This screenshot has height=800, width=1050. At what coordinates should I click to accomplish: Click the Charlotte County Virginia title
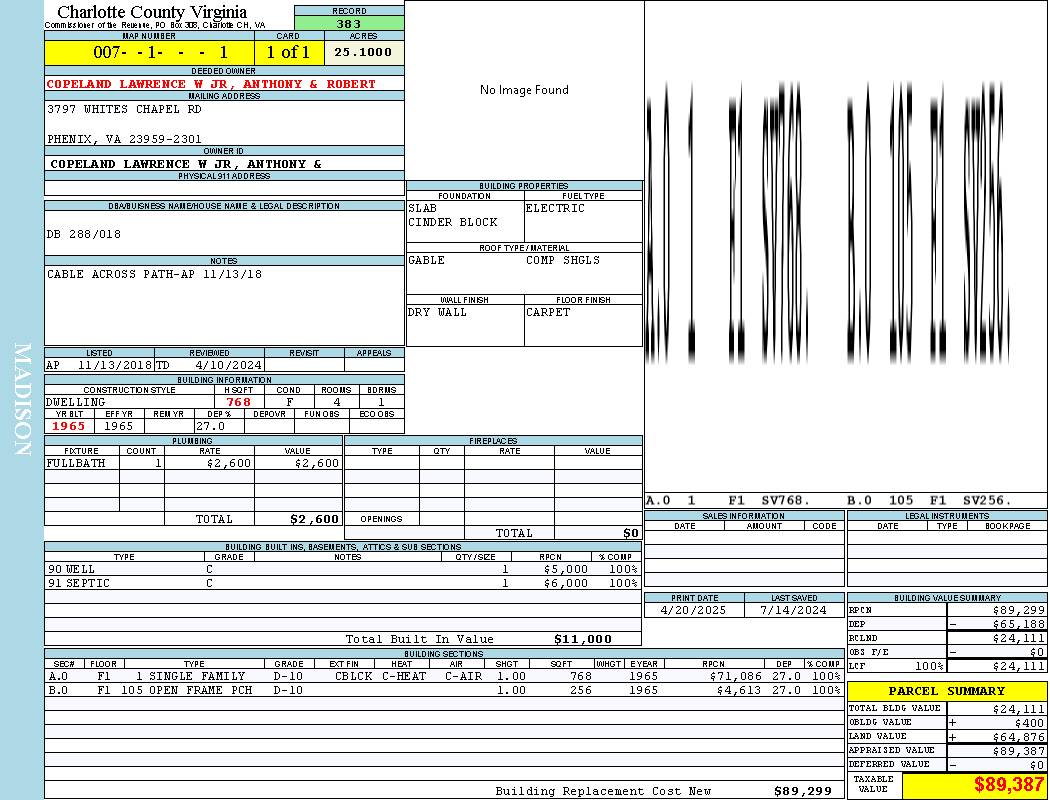(152, 12)
